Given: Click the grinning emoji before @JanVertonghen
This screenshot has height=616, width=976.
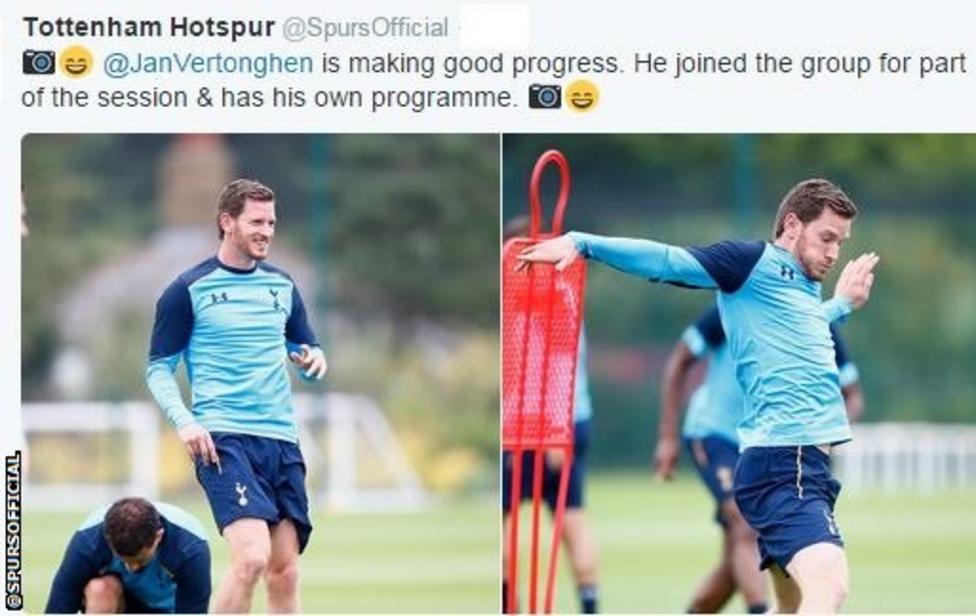Looking at the screenshot, I should point(76,62).
